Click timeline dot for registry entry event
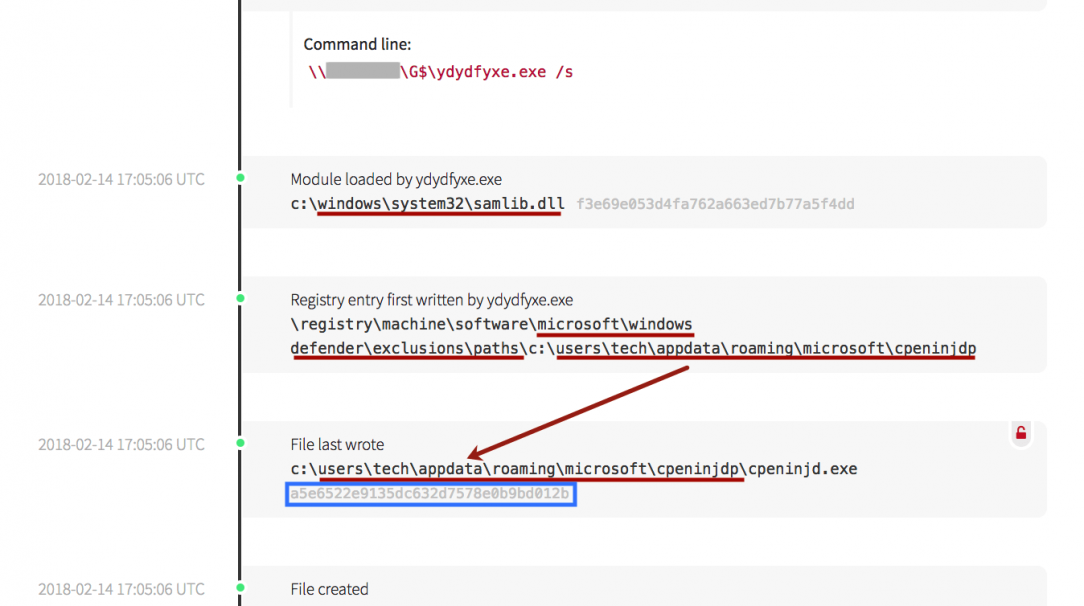This screenshot has width=1084, height=606. [x=240, y=299]
